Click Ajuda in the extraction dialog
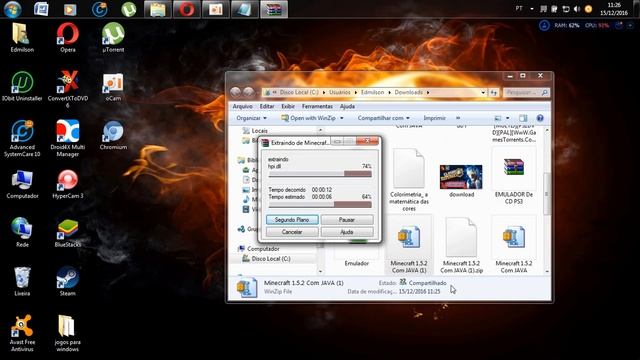640x360 pixels. tap(347, 232)
